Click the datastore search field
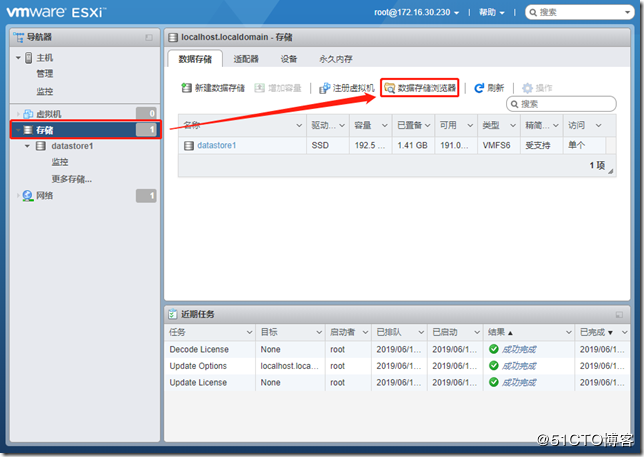Screen dimensions: 644x457 (x=561, y=104)
